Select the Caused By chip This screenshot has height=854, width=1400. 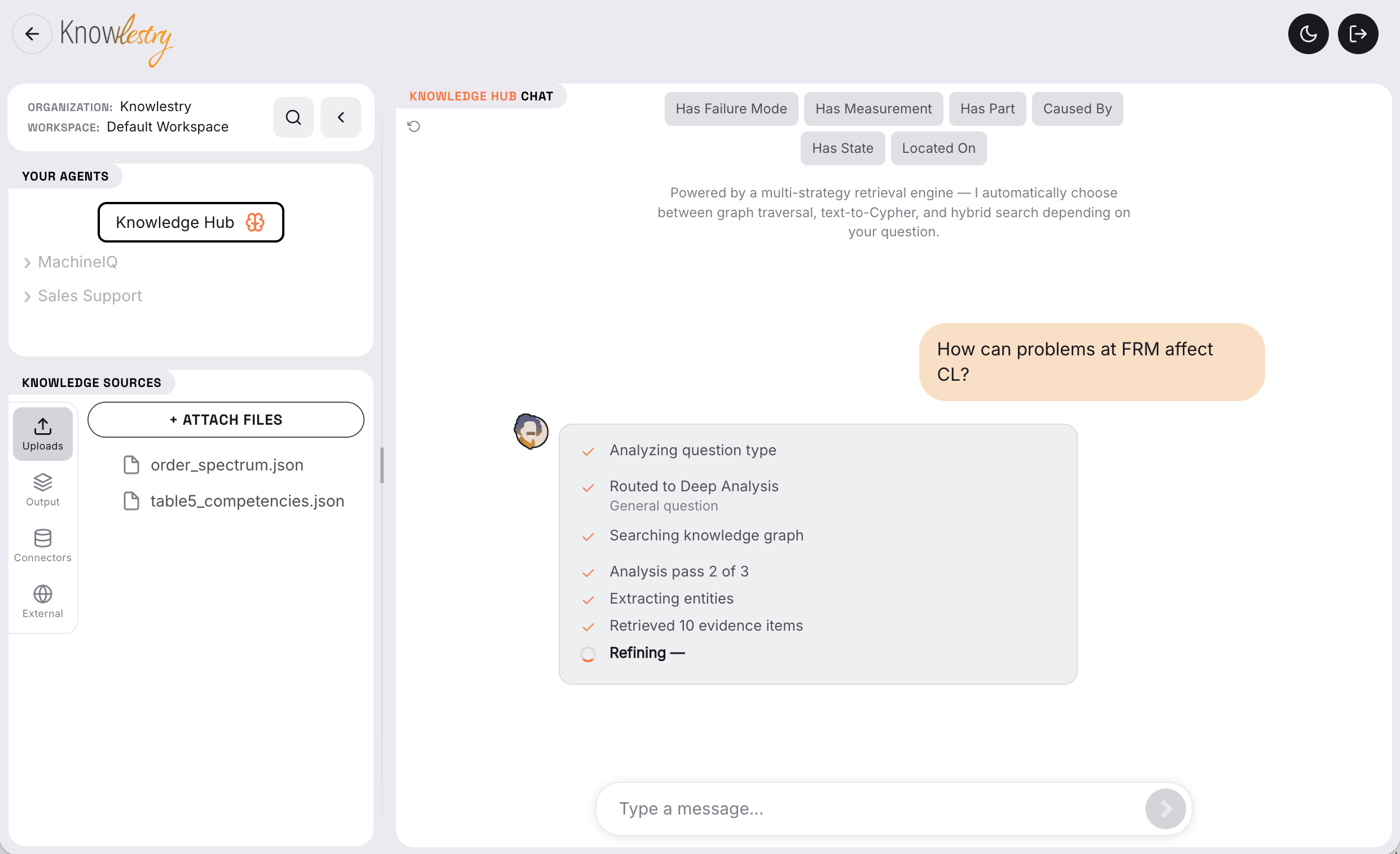point(1077,109)
